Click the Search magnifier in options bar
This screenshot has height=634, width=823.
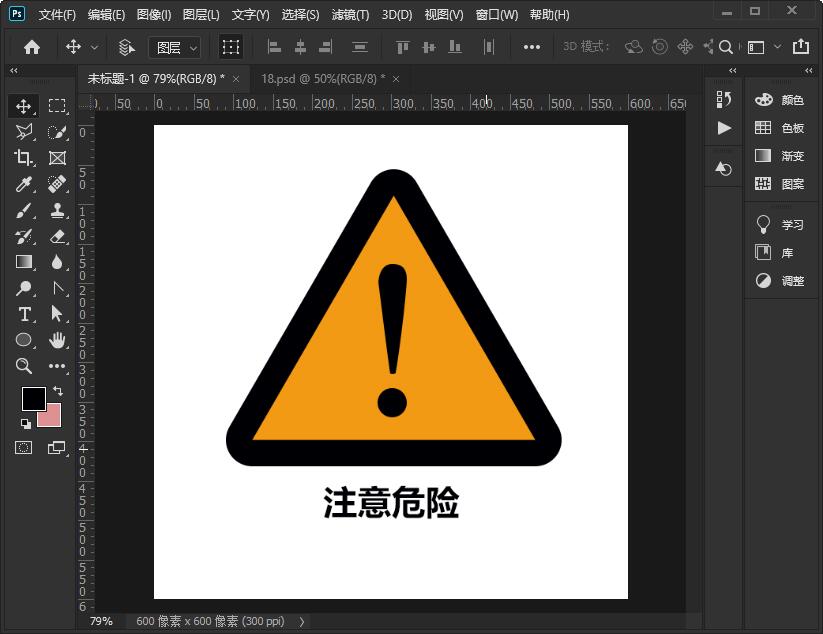point(726,47)
